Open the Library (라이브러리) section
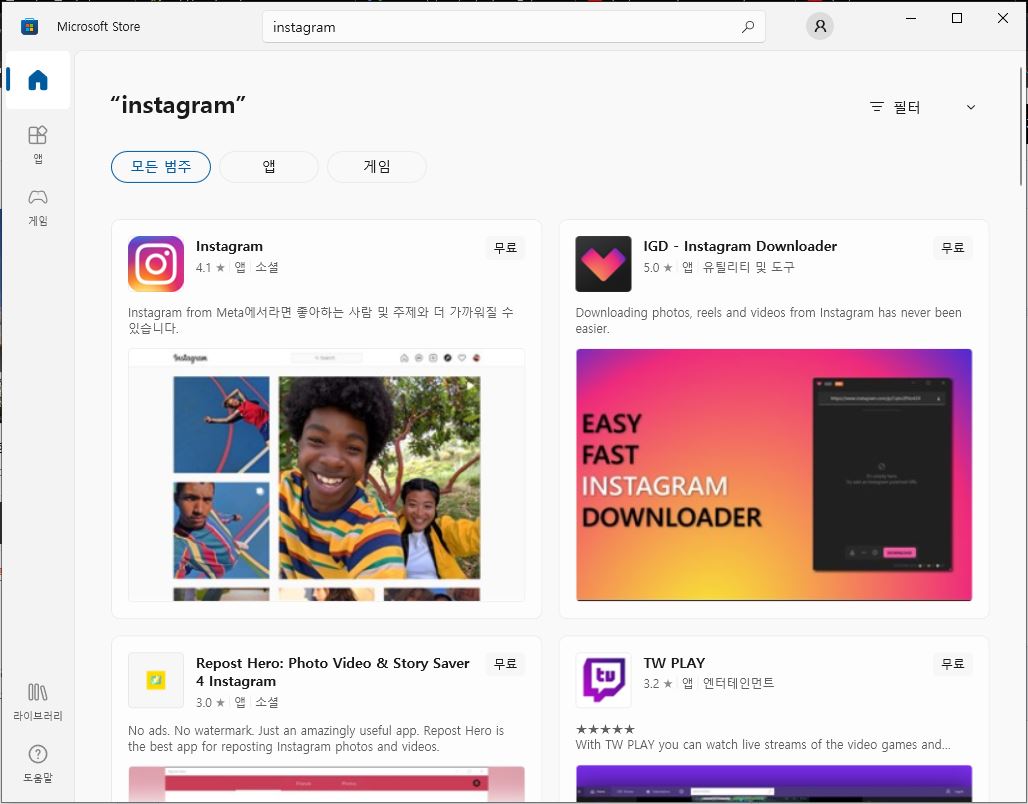This screenshot has width=1028, height=804. pos(38,702)
